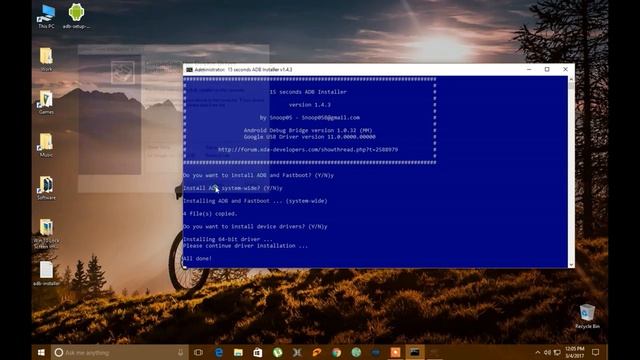Screen dimensions: 640x360
Task: Open the Recycle Bin
Action: (x=587, y=316)
